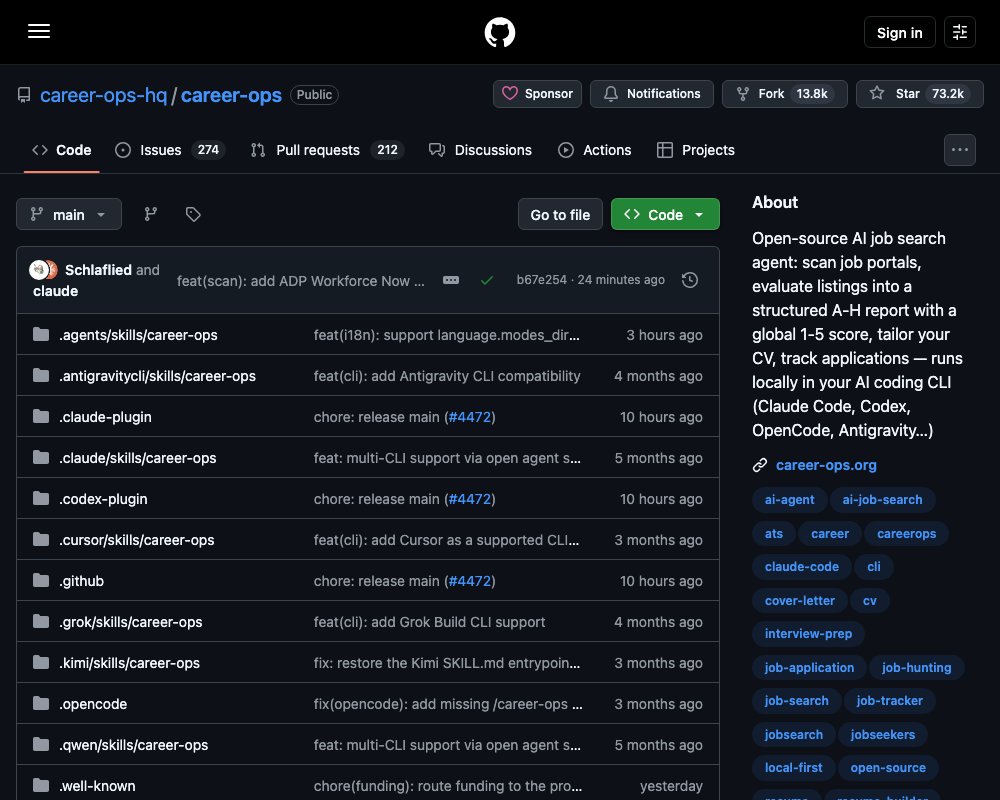Select the open-source topic tag
Screen dimensions: 1000x800
888,767
